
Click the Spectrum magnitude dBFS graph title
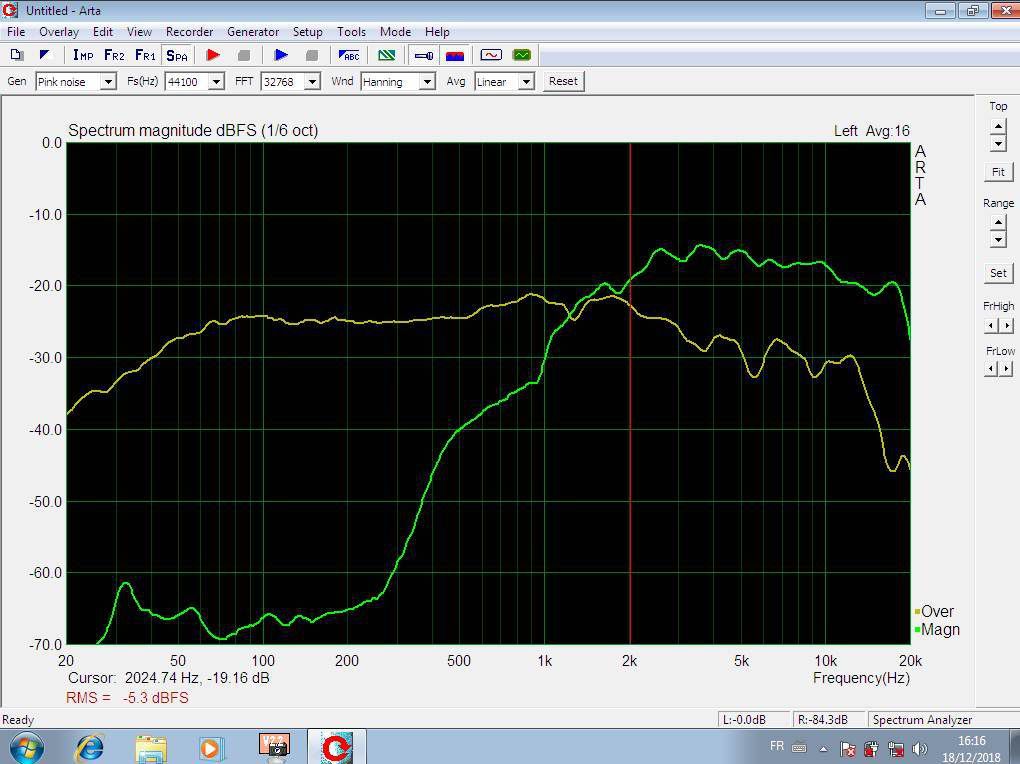pyautogui.click(x=193, y=131)
